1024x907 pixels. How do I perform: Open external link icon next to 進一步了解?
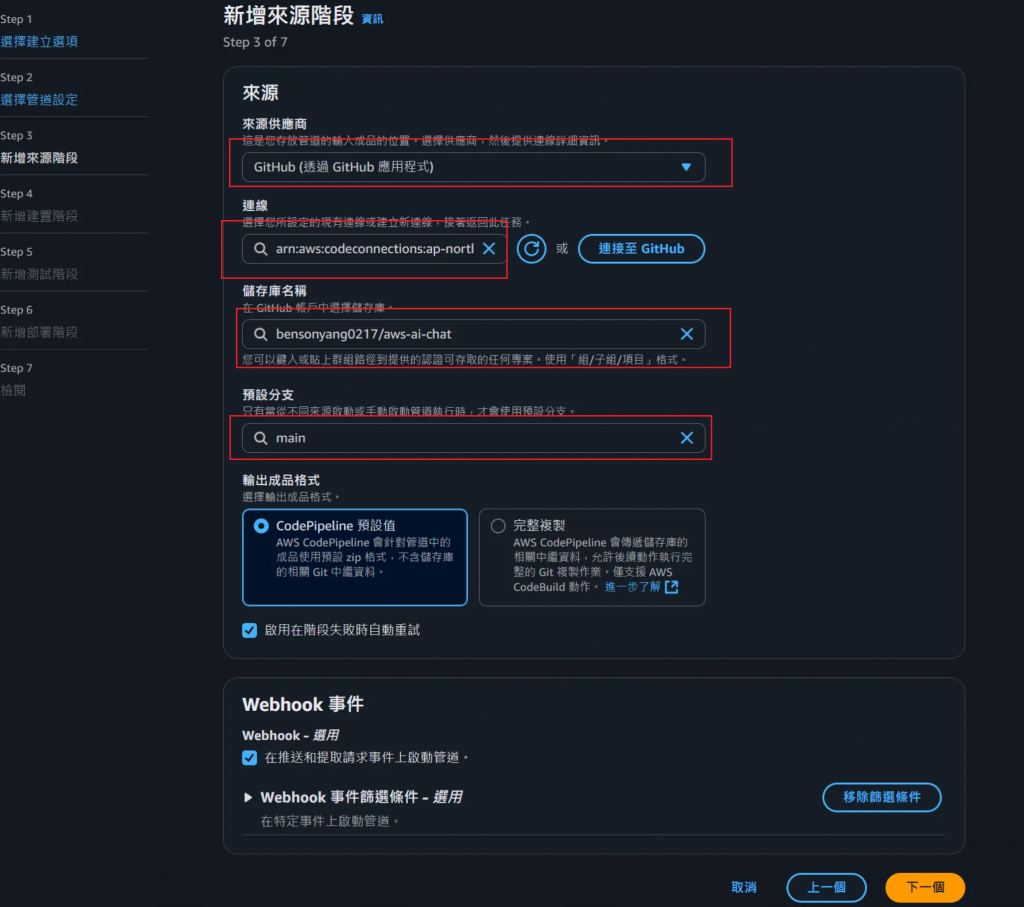coord(671,587)
